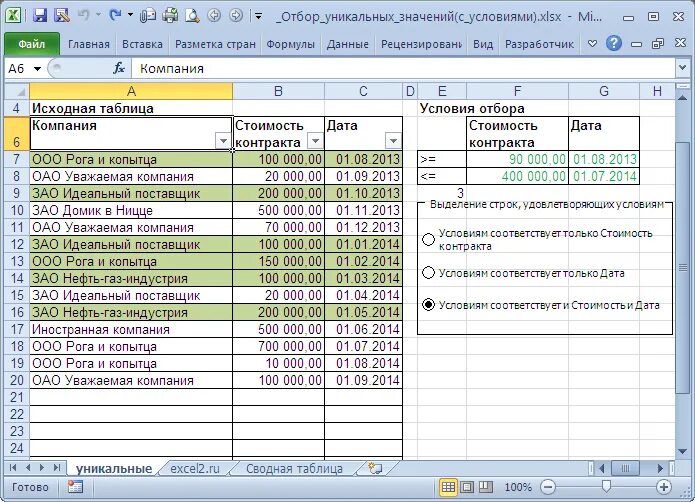Select cell 'Иностранная компания'
The height and width of the screenshot is (502, 695).
(x=131, y=329)
